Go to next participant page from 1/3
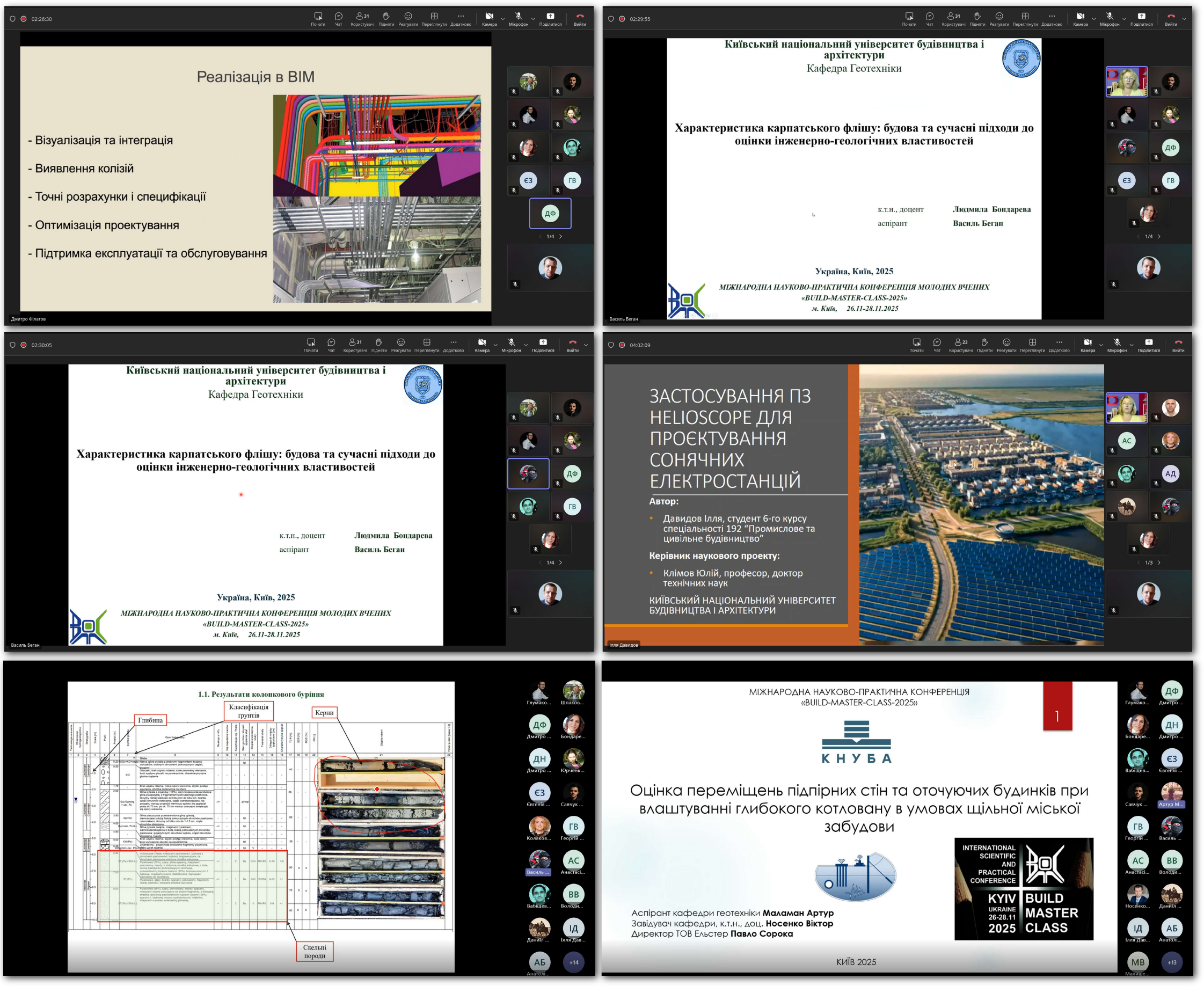Screen dimensions: 1204x986 [x=1159, y=563]
